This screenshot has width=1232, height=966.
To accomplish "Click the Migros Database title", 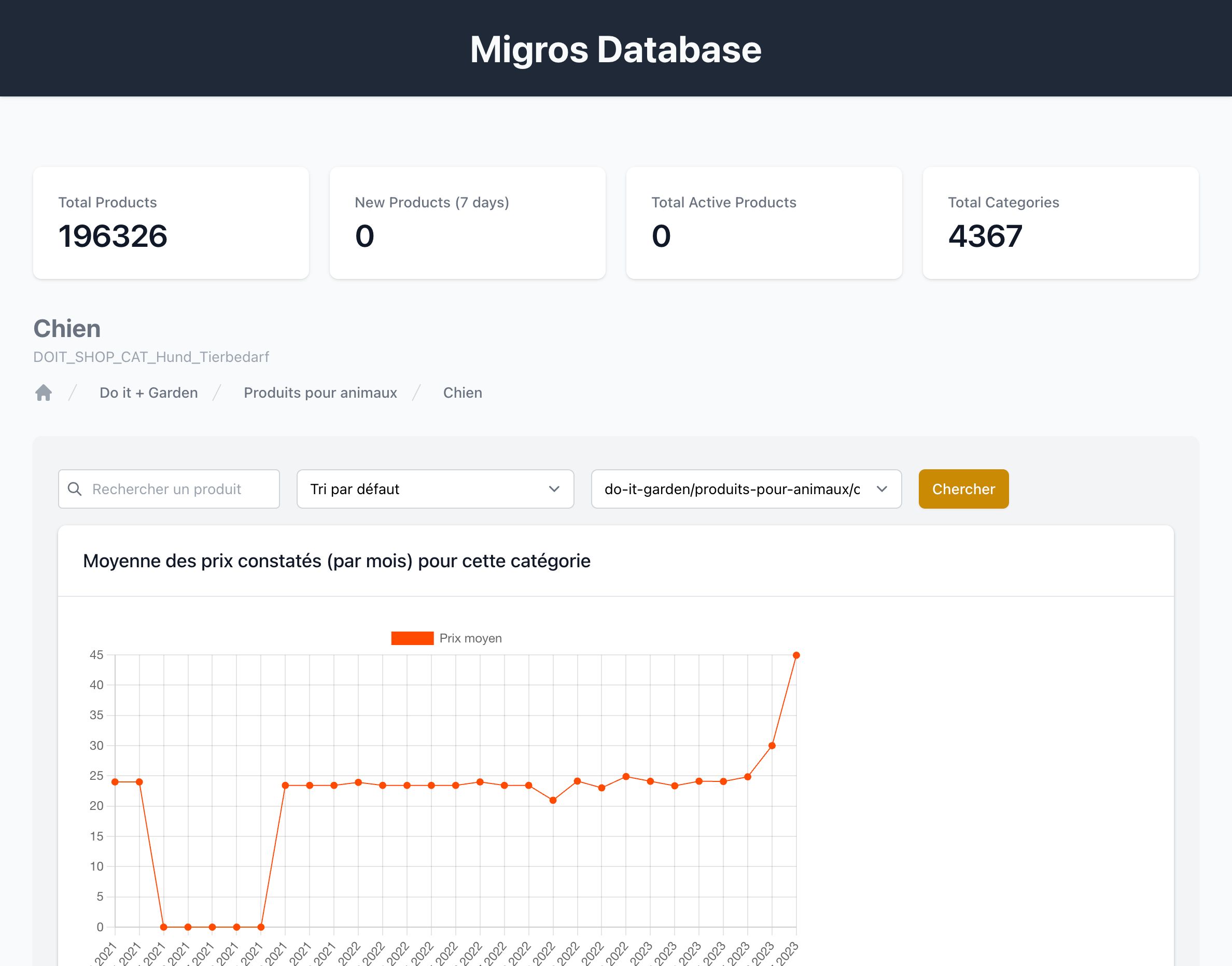I will [x=615, y=49].
